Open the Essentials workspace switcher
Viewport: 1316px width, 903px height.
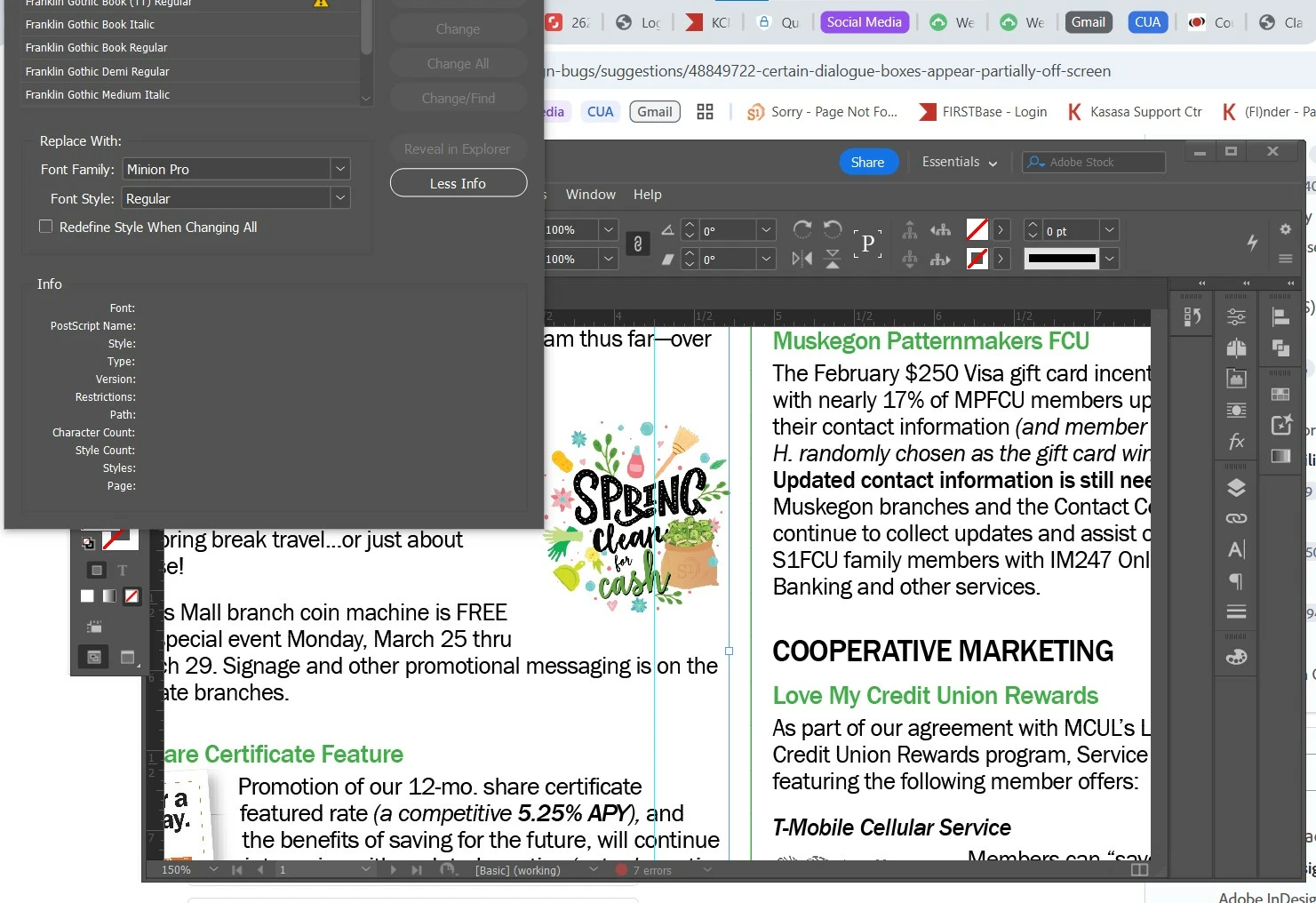pos(960,162)
